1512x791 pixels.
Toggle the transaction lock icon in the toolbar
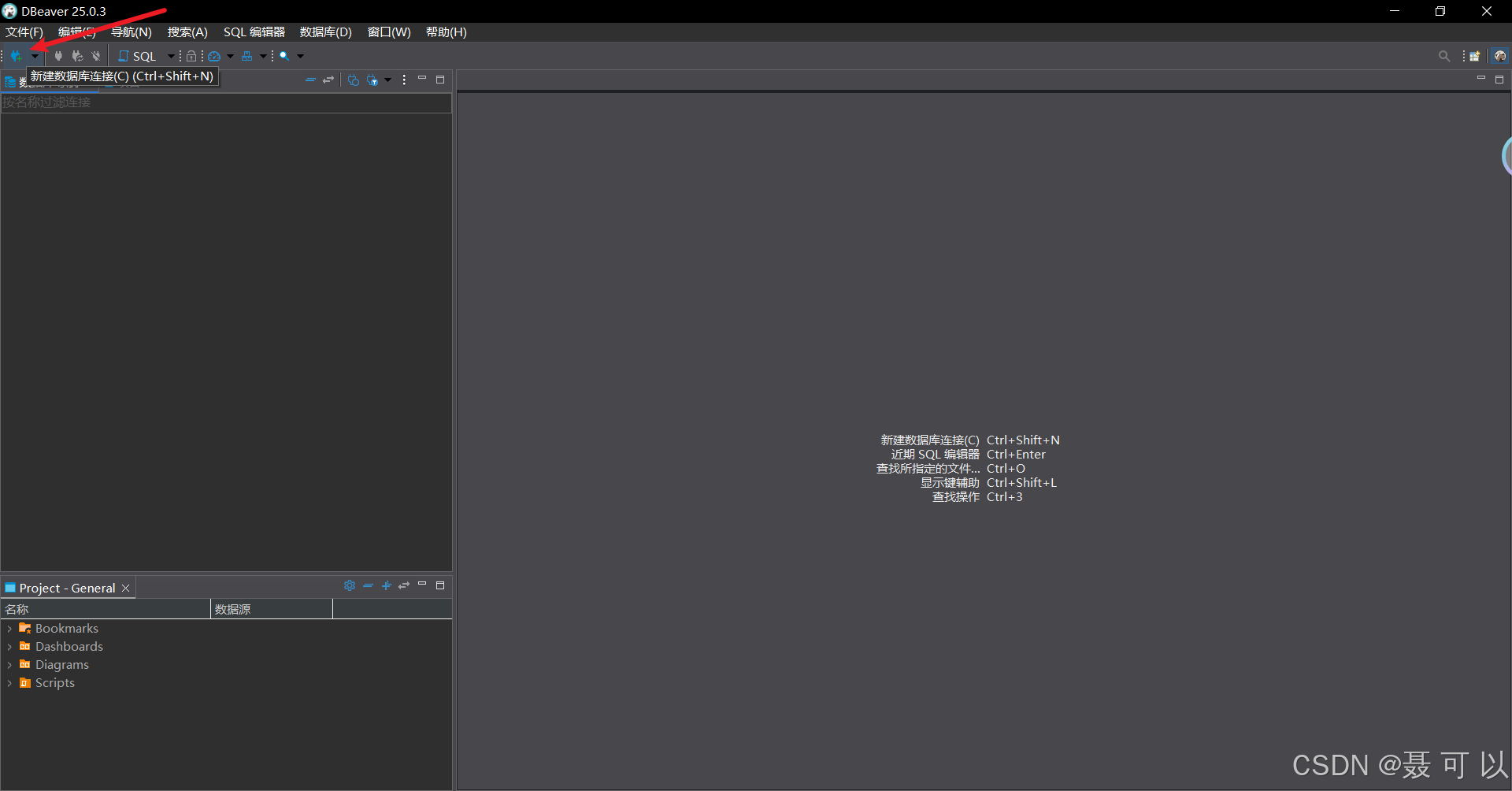tap(191, 56)
